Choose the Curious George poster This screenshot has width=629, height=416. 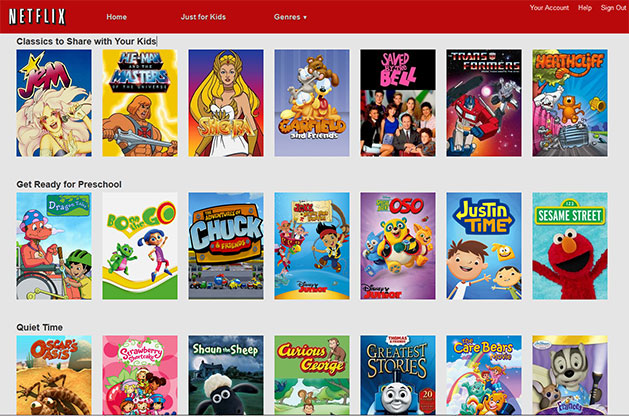(x=312, y=375)
